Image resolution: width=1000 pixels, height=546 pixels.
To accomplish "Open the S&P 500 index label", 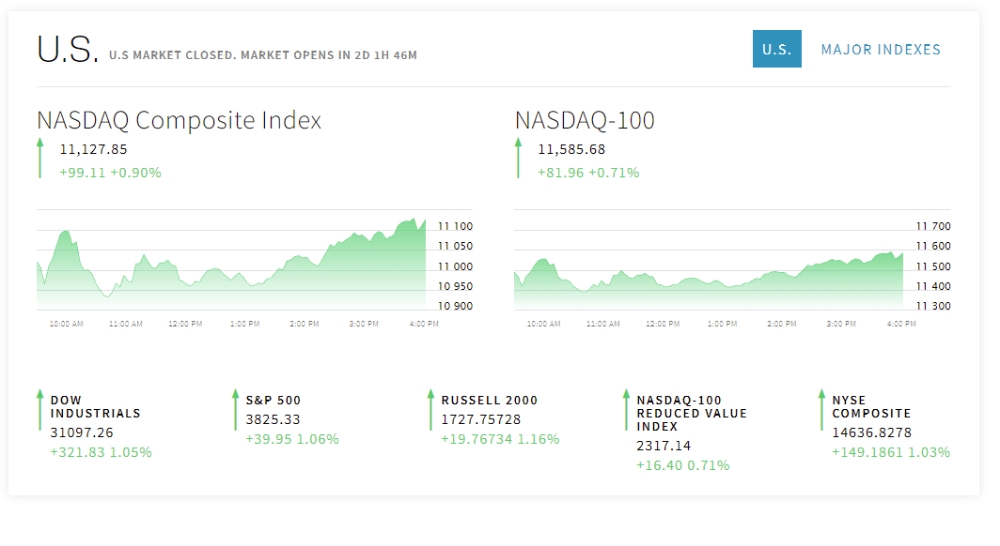I will coord(273,400).
